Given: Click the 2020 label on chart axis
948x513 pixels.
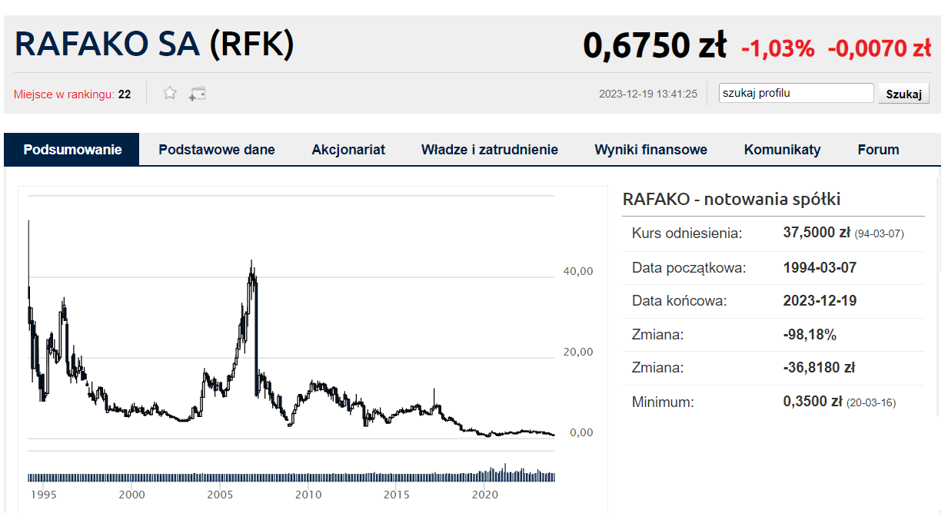Looking at the screenshot, I should coord(485,495).
